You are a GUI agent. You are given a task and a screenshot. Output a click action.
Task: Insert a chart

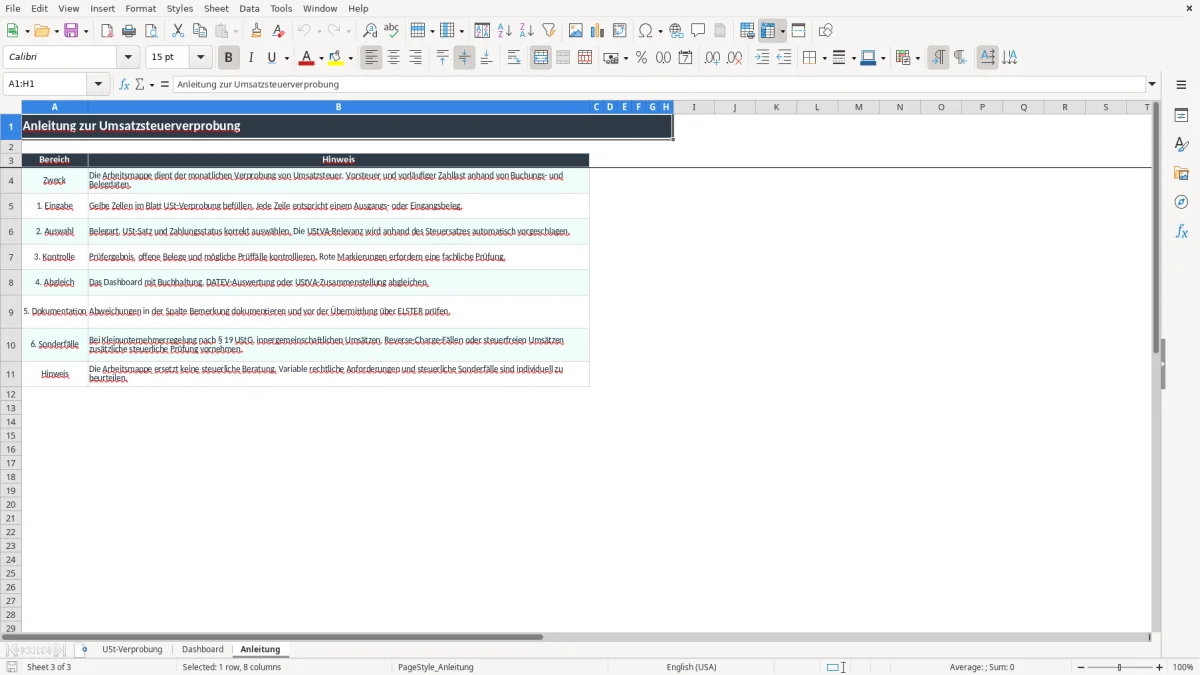[x=598, y=31]
